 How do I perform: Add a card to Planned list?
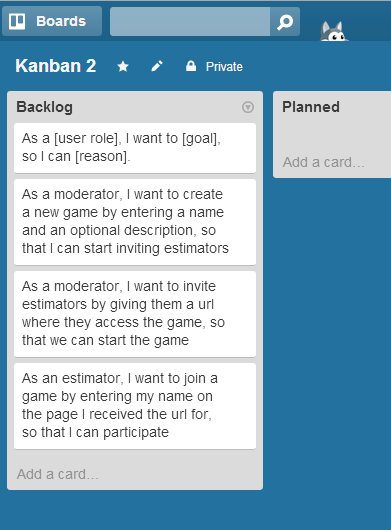(324, 162)
